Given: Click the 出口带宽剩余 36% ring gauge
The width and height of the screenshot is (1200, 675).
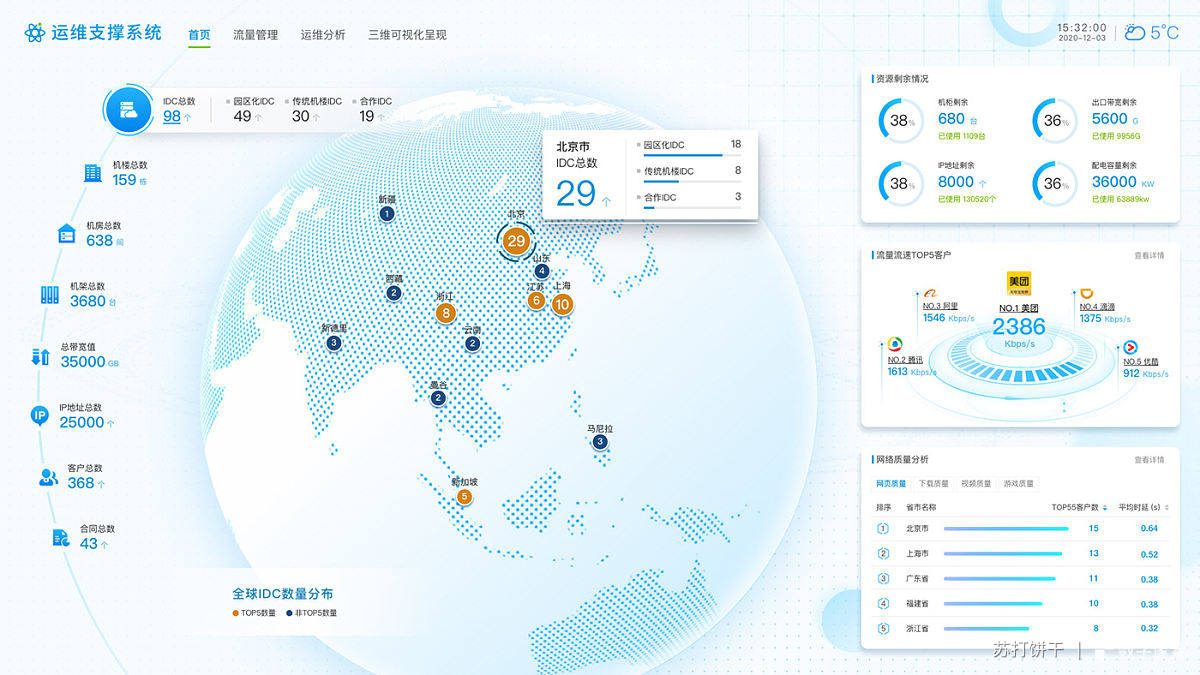Looking at the screenshot, I should point(1055,121).
